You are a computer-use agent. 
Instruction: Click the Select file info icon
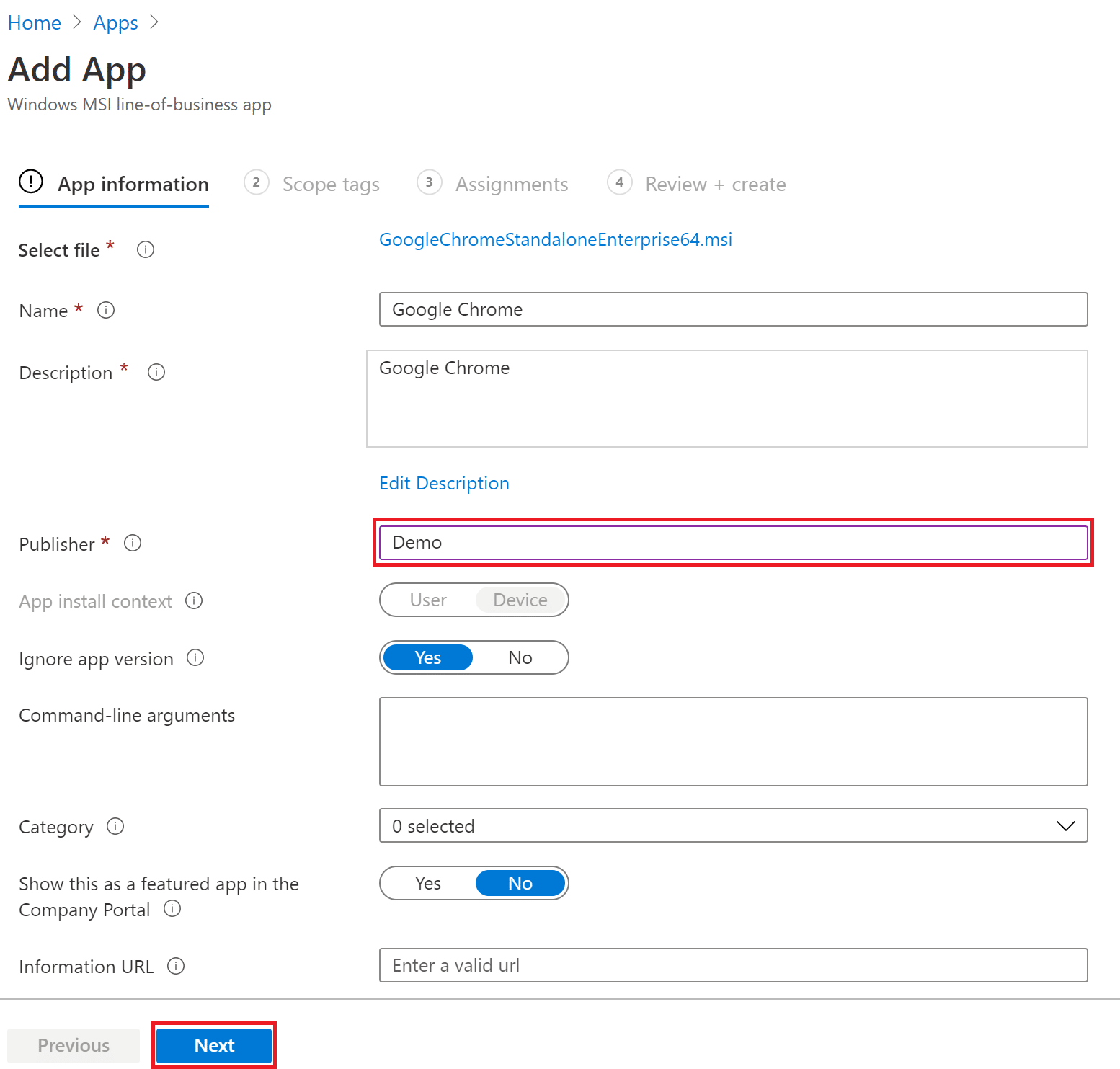(145, 249)
